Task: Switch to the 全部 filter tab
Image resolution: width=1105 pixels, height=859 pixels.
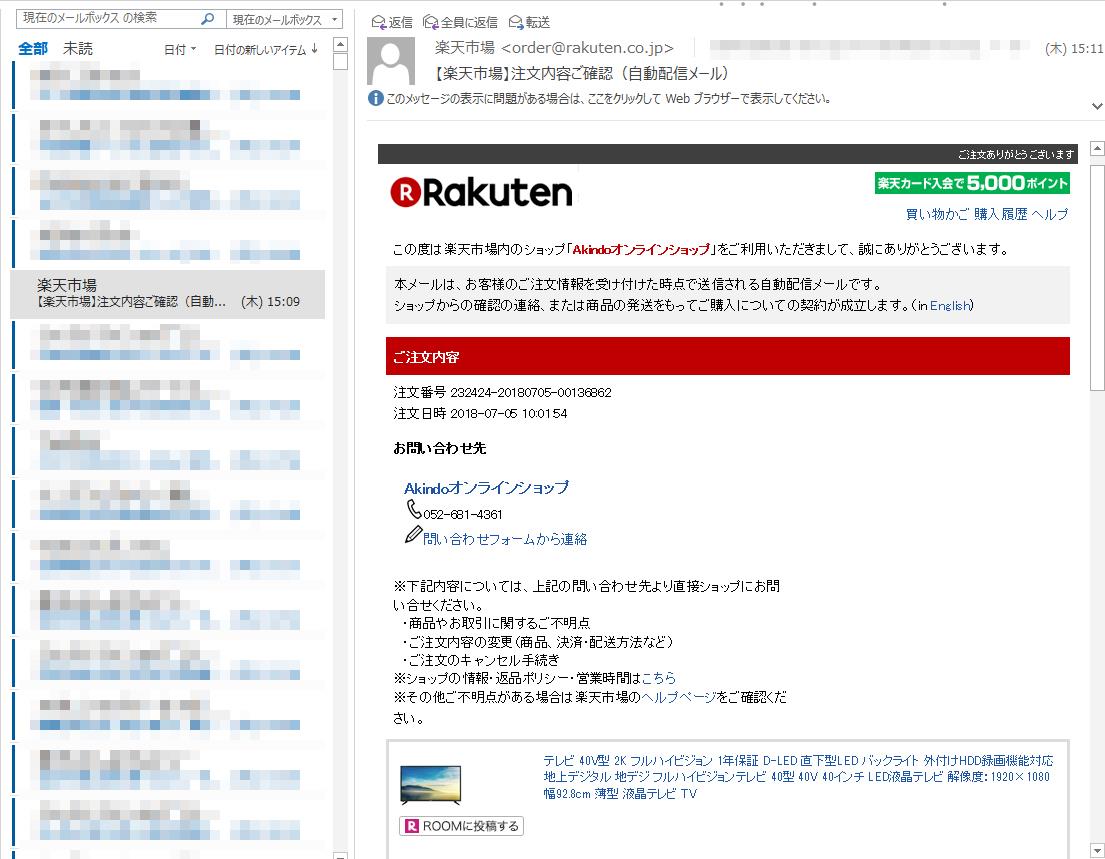Action: (32, 49)
